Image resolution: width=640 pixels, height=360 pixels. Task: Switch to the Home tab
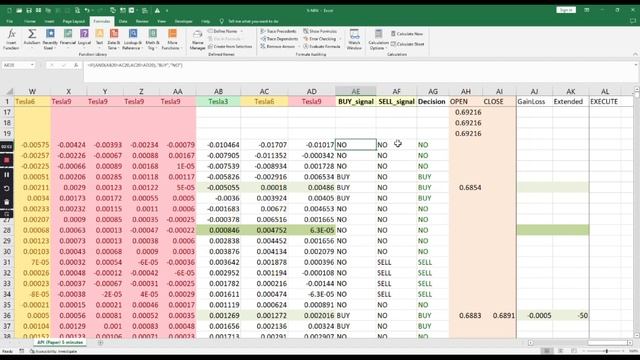tap(30, 21)
